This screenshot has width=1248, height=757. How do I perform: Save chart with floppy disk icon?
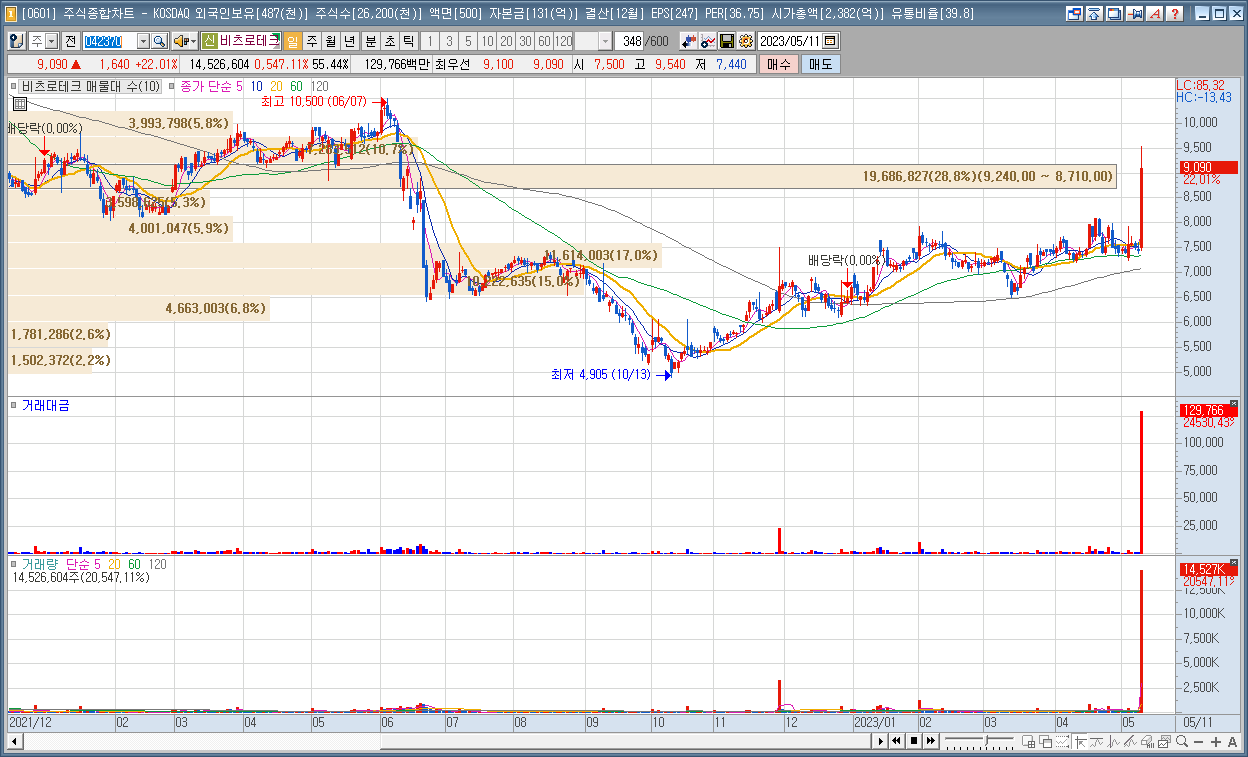[x=727, y=41]
